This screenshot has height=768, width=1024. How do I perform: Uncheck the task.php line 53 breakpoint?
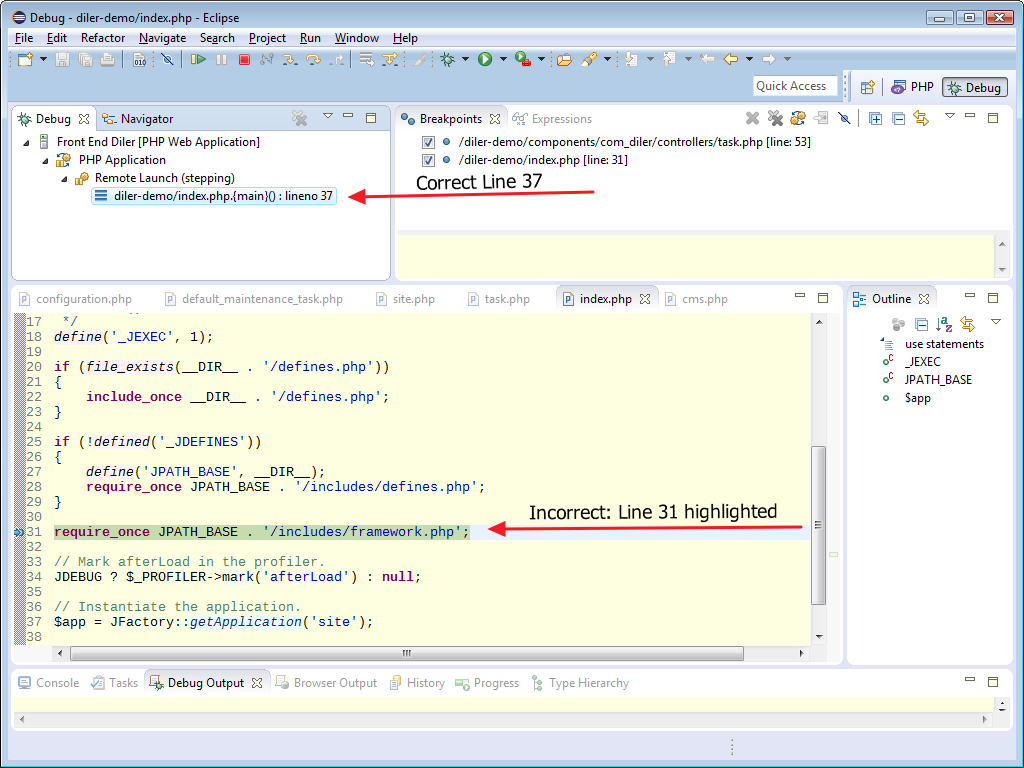coord(428,142)
